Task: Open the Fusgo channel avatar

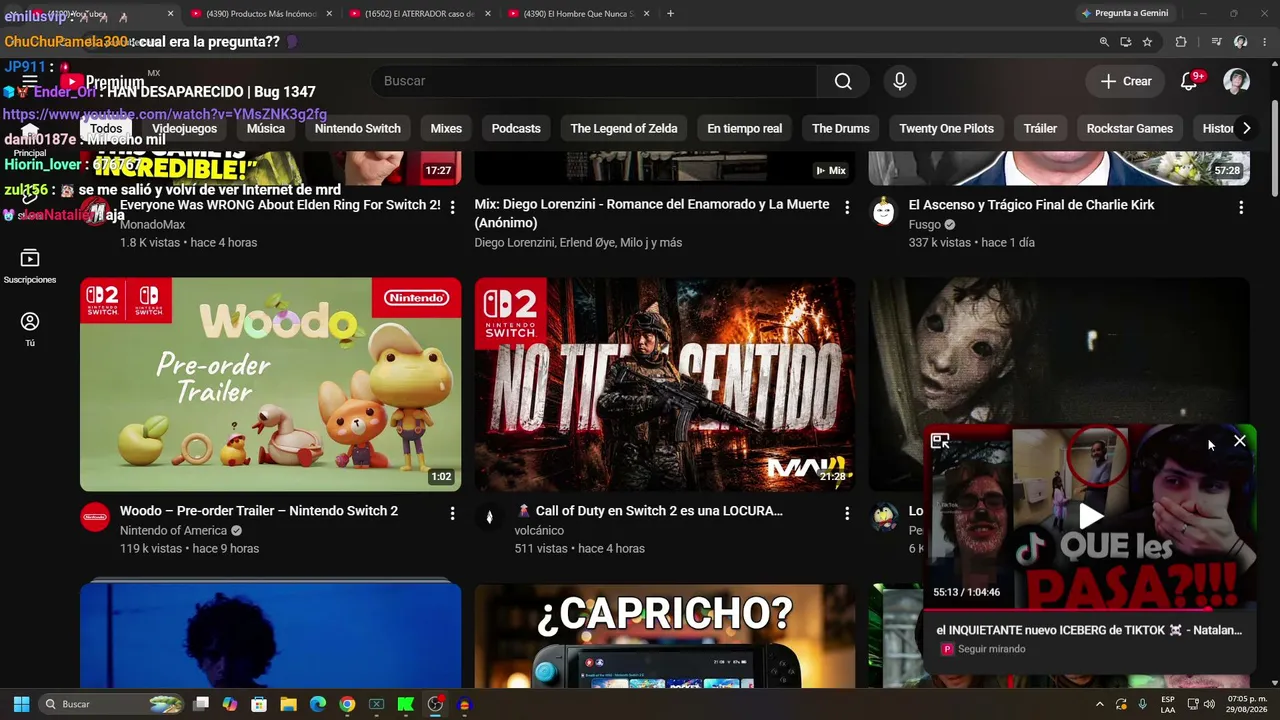Action: pyautogui.click(x=884, y=211)
